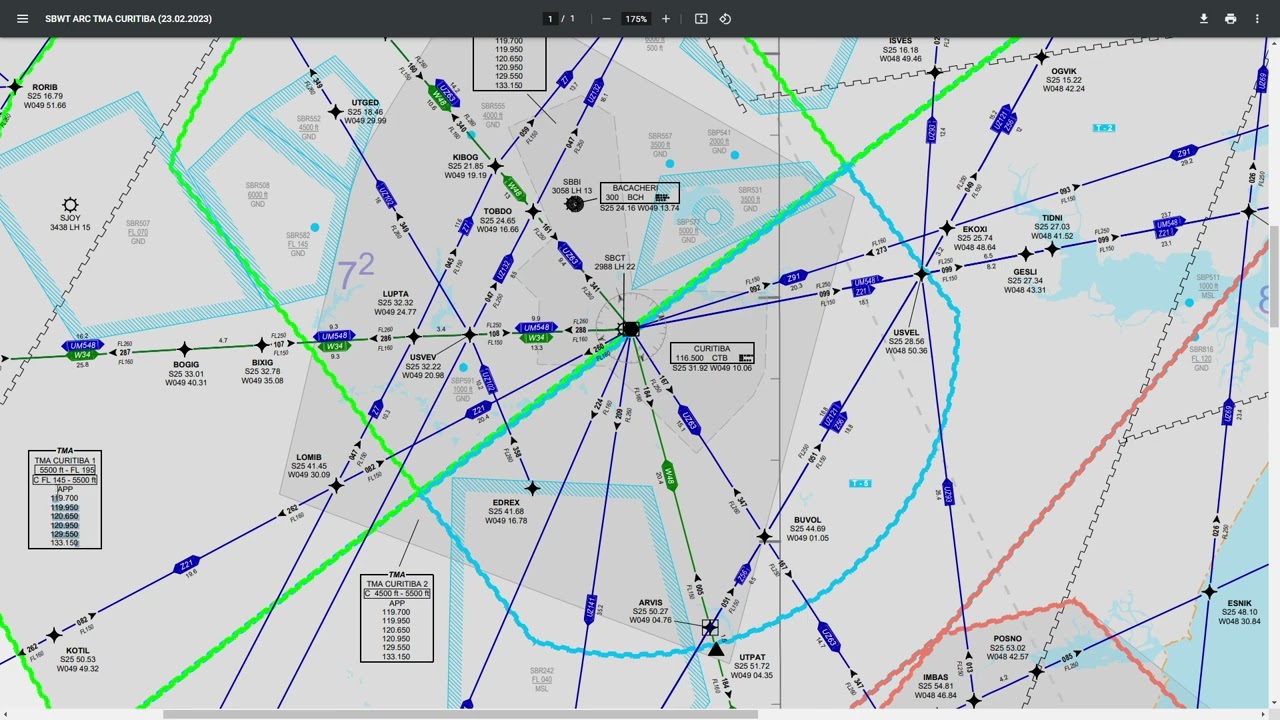Rotate the chart counterclockwise
This screenshot has height=720, width=1280.
coord(725,19)
